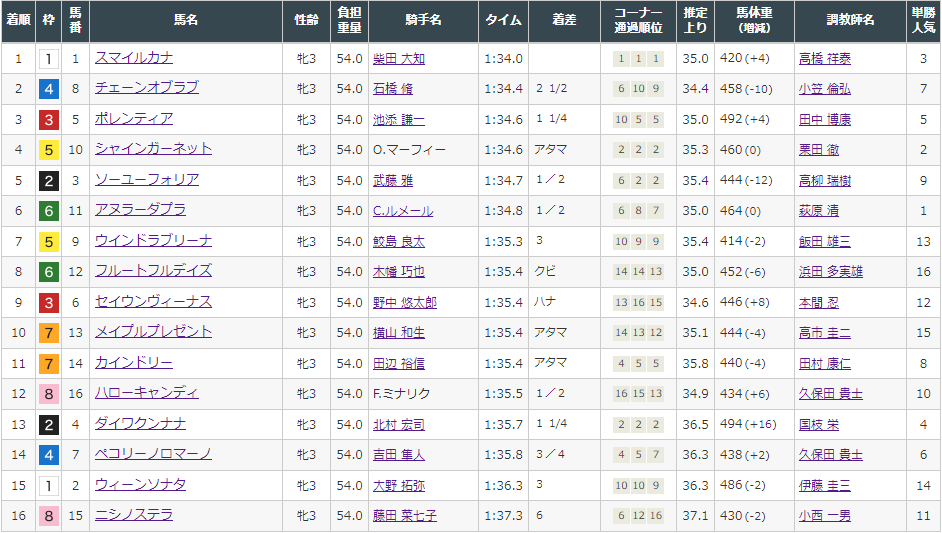
Task: View horse ウィーンソナタ
Action: [x=140, y=484]
